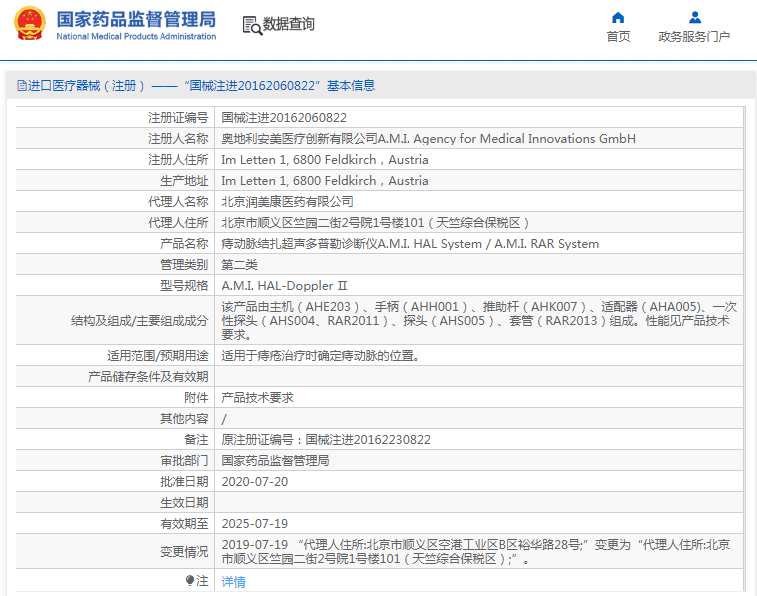Click National Medical Products Administration subtitle
The height and width of the screenshot is (596, 757).
click(x=136, y=36)
